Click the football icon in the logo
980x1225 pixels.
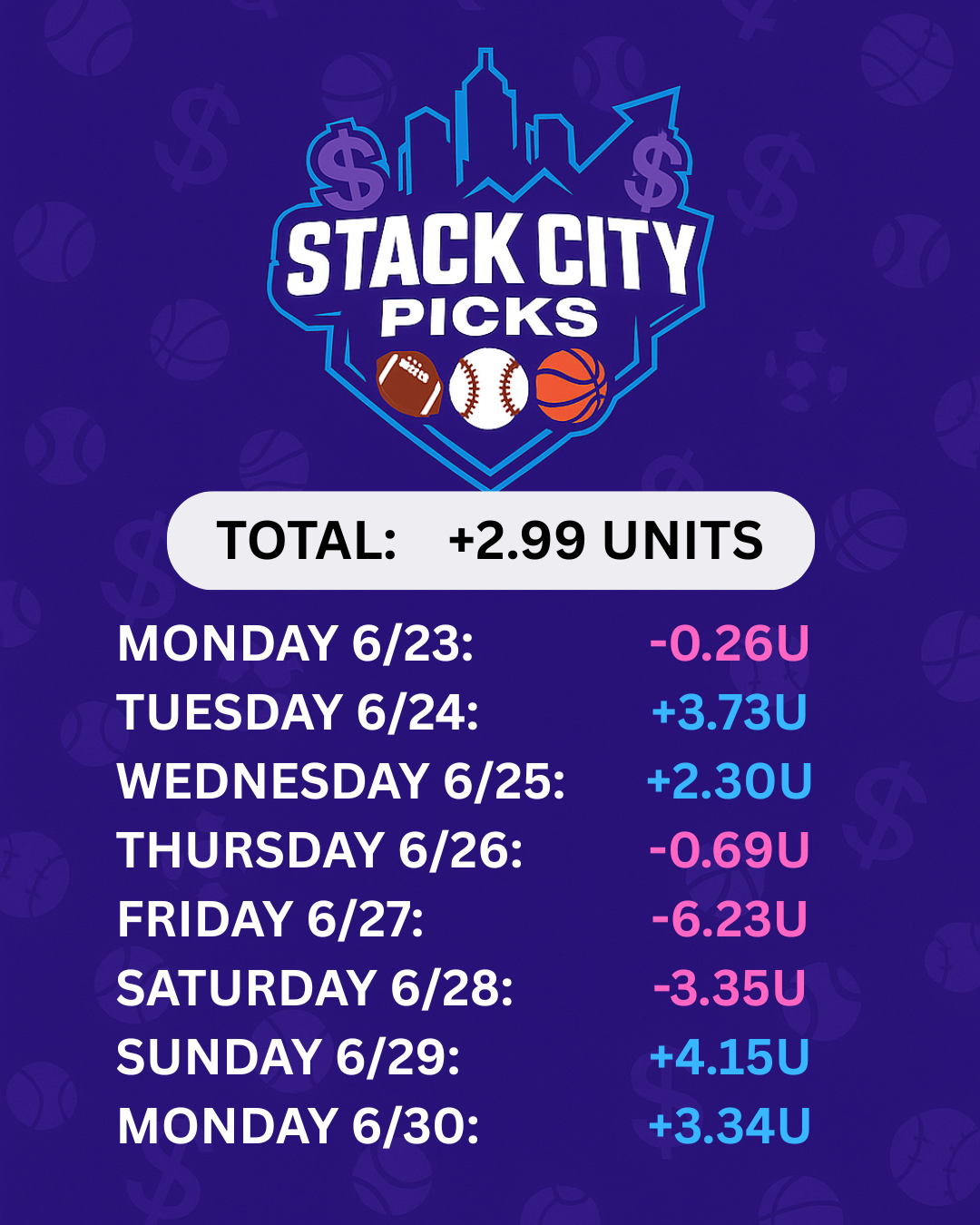pos(409,384)
